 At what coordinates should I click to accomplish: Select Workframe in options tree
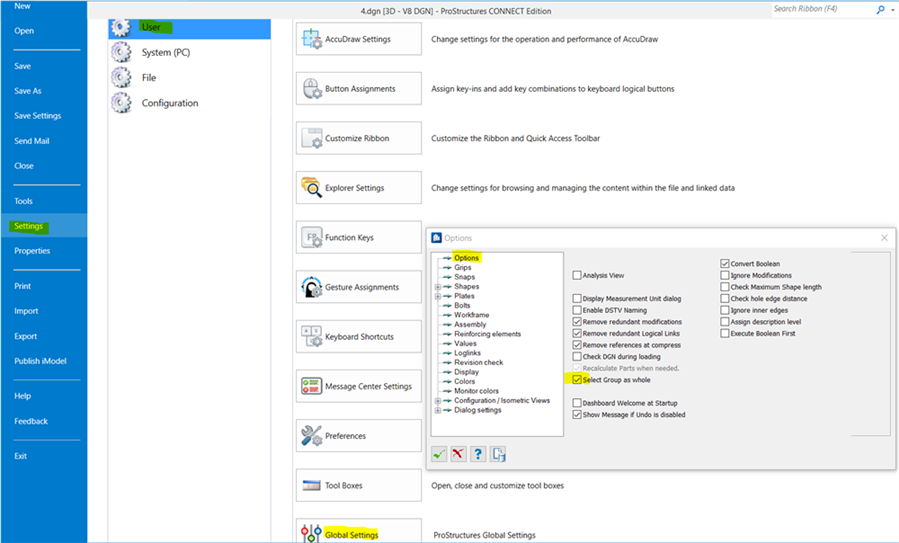pos(472,315)
